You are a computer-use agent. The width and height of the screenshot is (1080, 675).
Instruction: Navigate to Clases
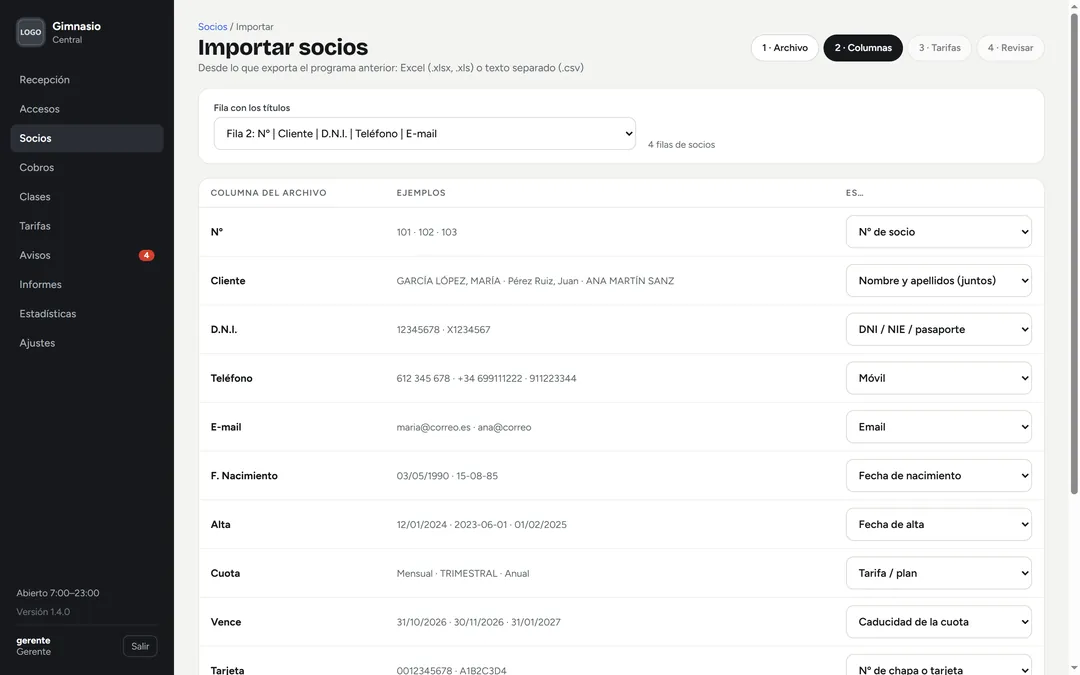(87, 197)
